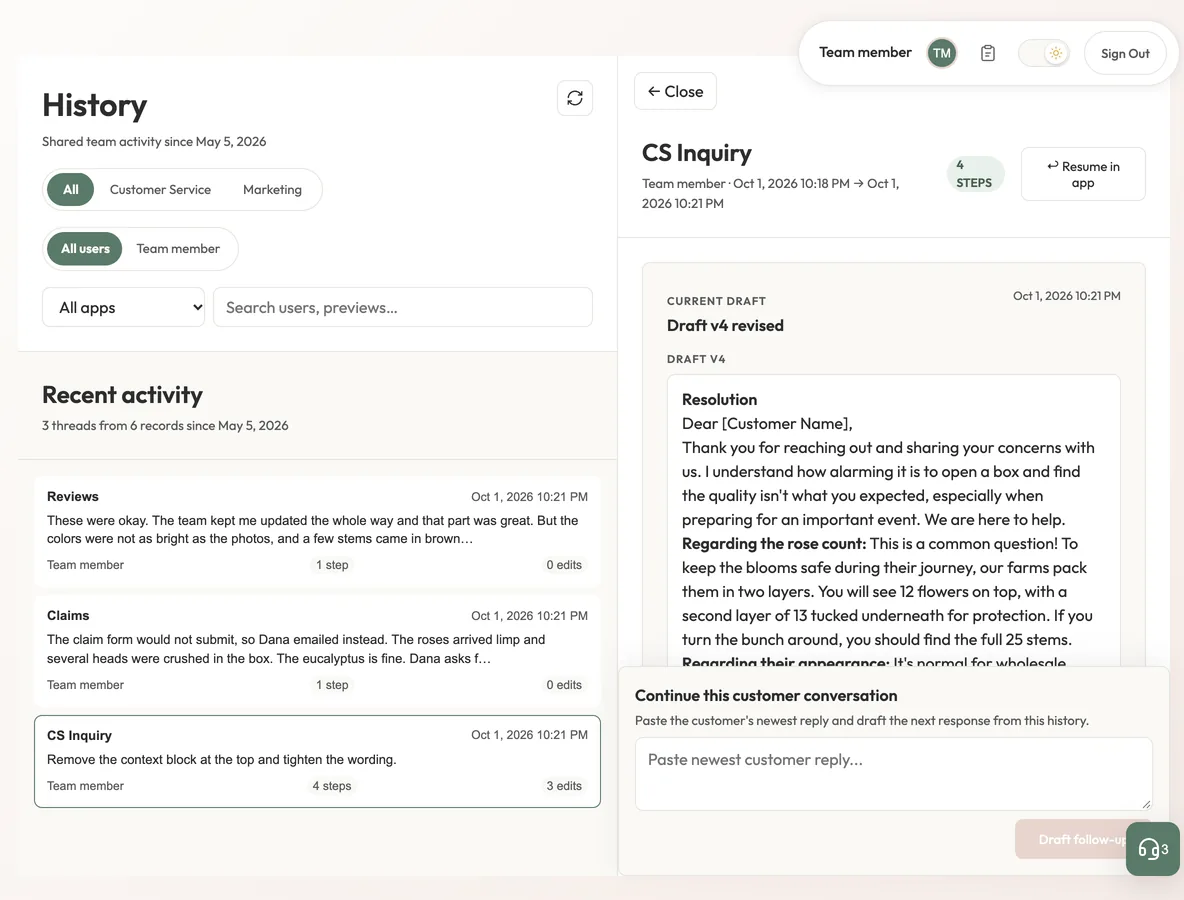Click the Draft v4 revised heading

point(725,325)
